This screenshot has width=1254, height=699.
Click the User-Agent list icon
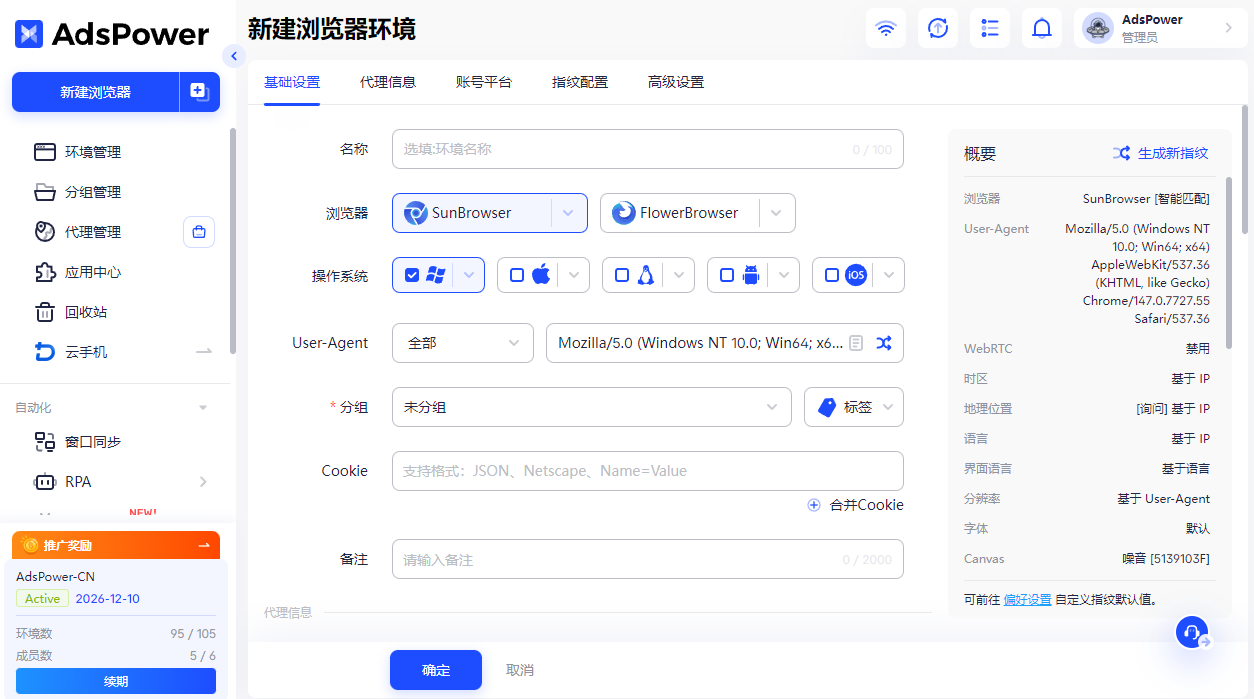click(x=856, y=343)
